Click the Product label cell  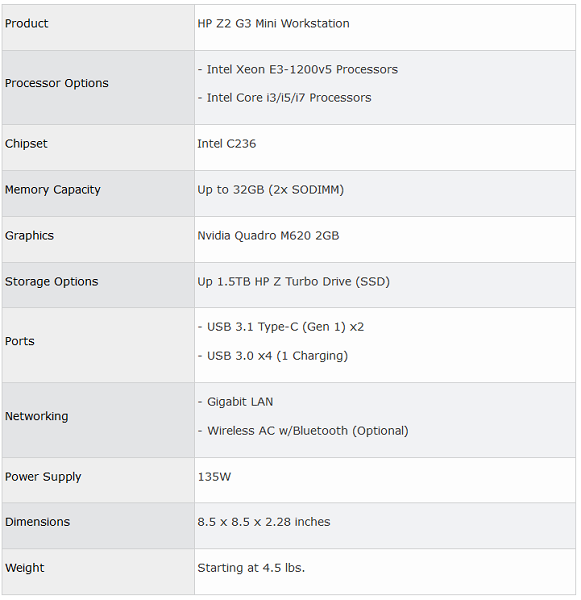point(98,27)
